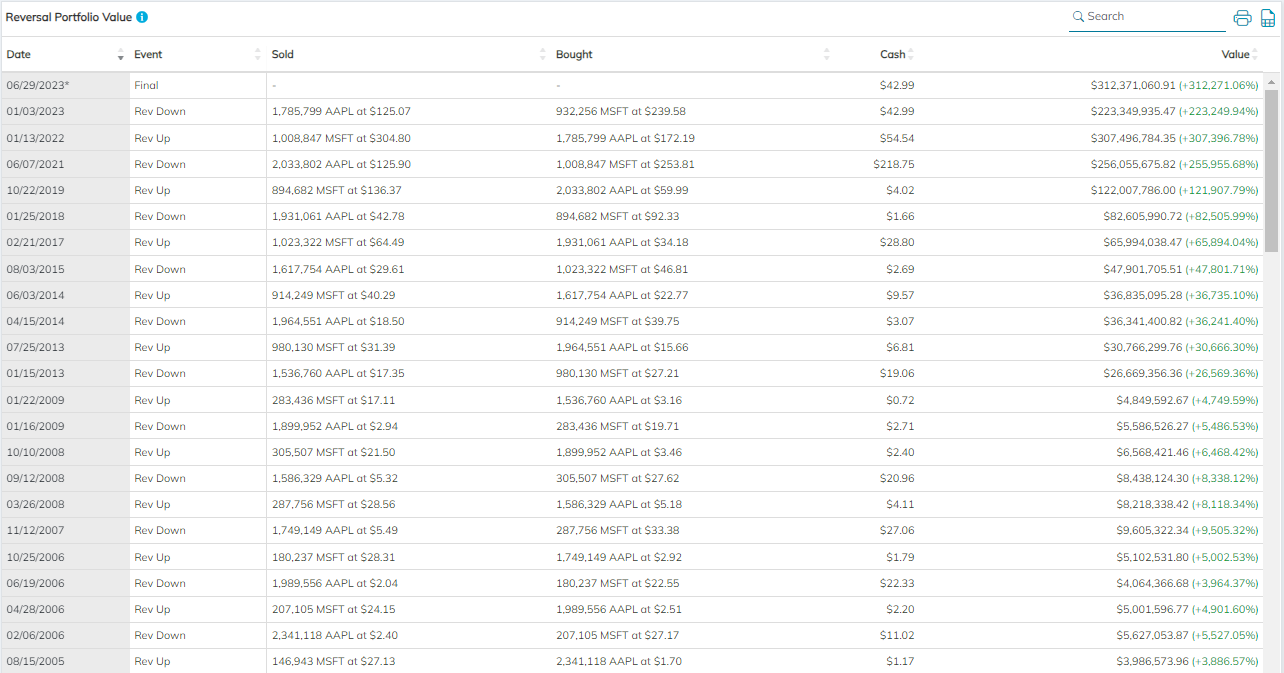Click the magnifier icon in the search box

1078,17
